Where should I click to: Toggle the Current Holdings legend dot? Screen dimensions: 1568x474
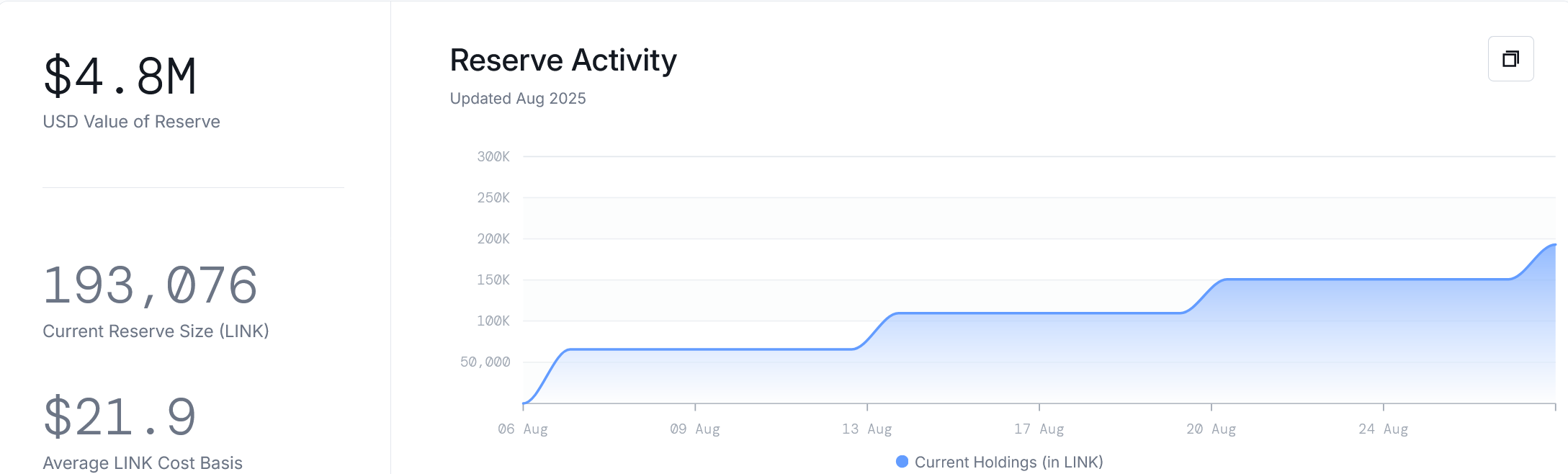coord(902,462)
